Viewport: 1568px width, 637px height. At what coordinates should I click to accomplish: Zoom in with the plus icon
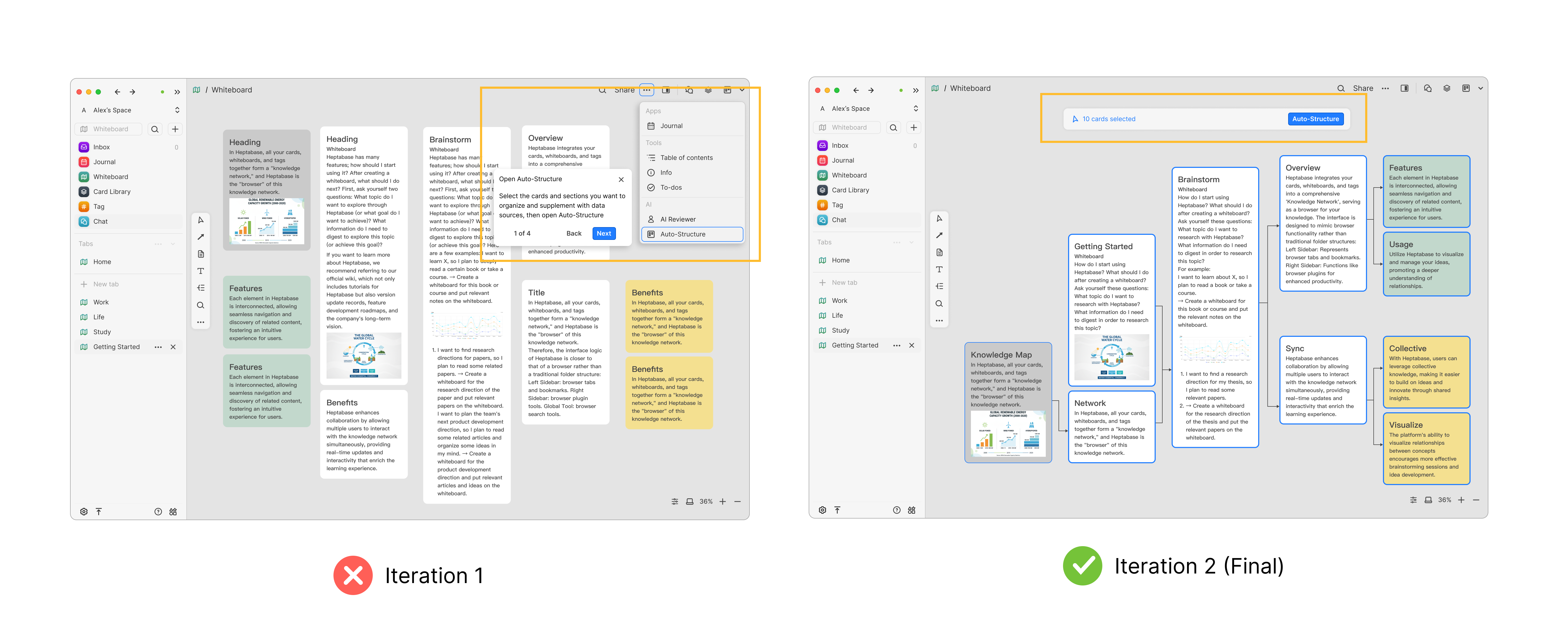click(x=722, y=502)
